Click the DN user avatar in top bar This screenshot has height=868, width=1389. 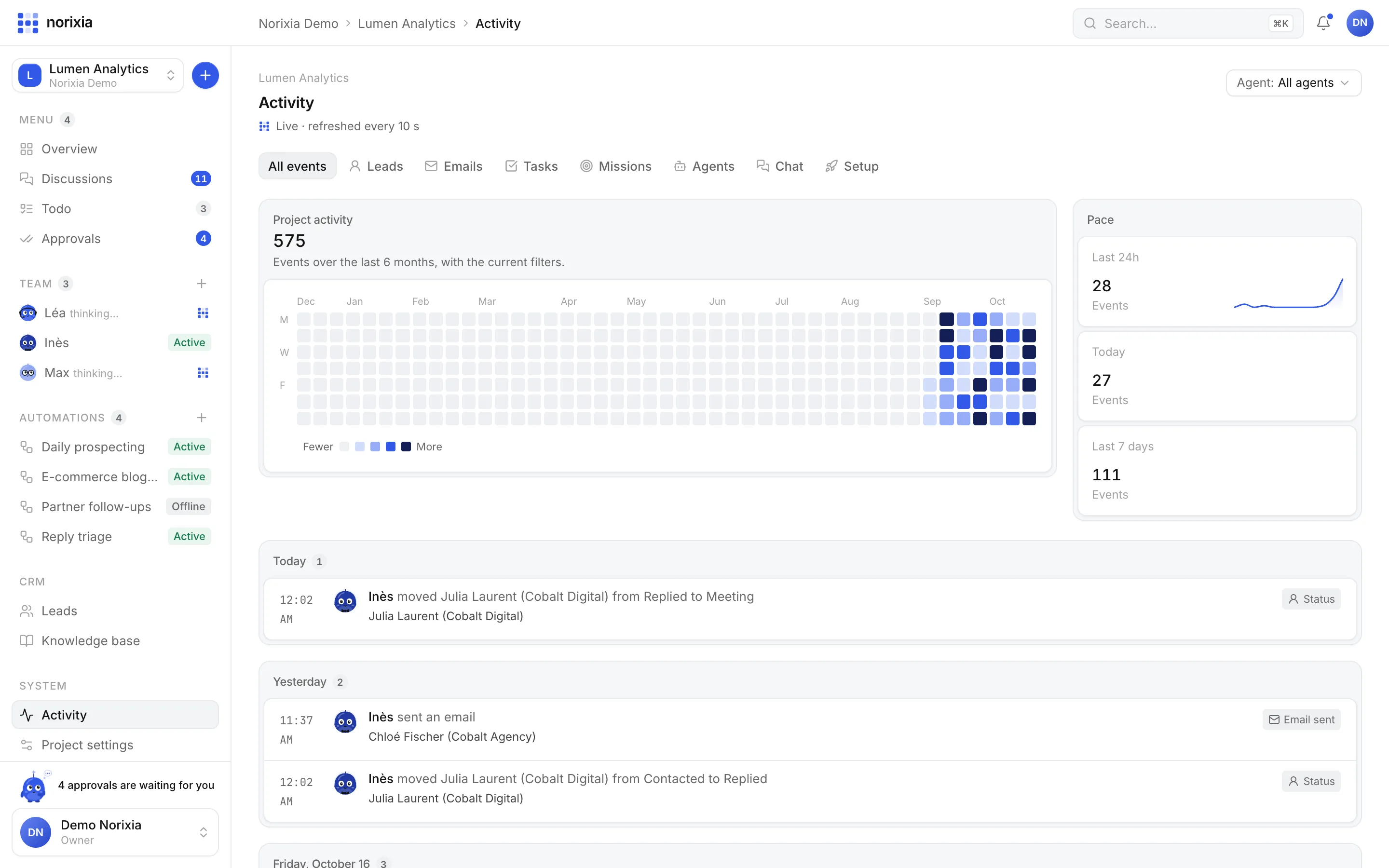coord(1360,23)
